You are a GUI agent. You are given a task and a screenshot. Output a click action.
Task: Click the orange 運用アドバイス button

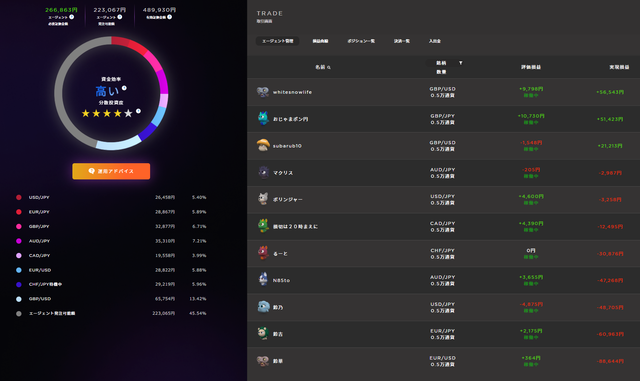(x=111, y=171)
